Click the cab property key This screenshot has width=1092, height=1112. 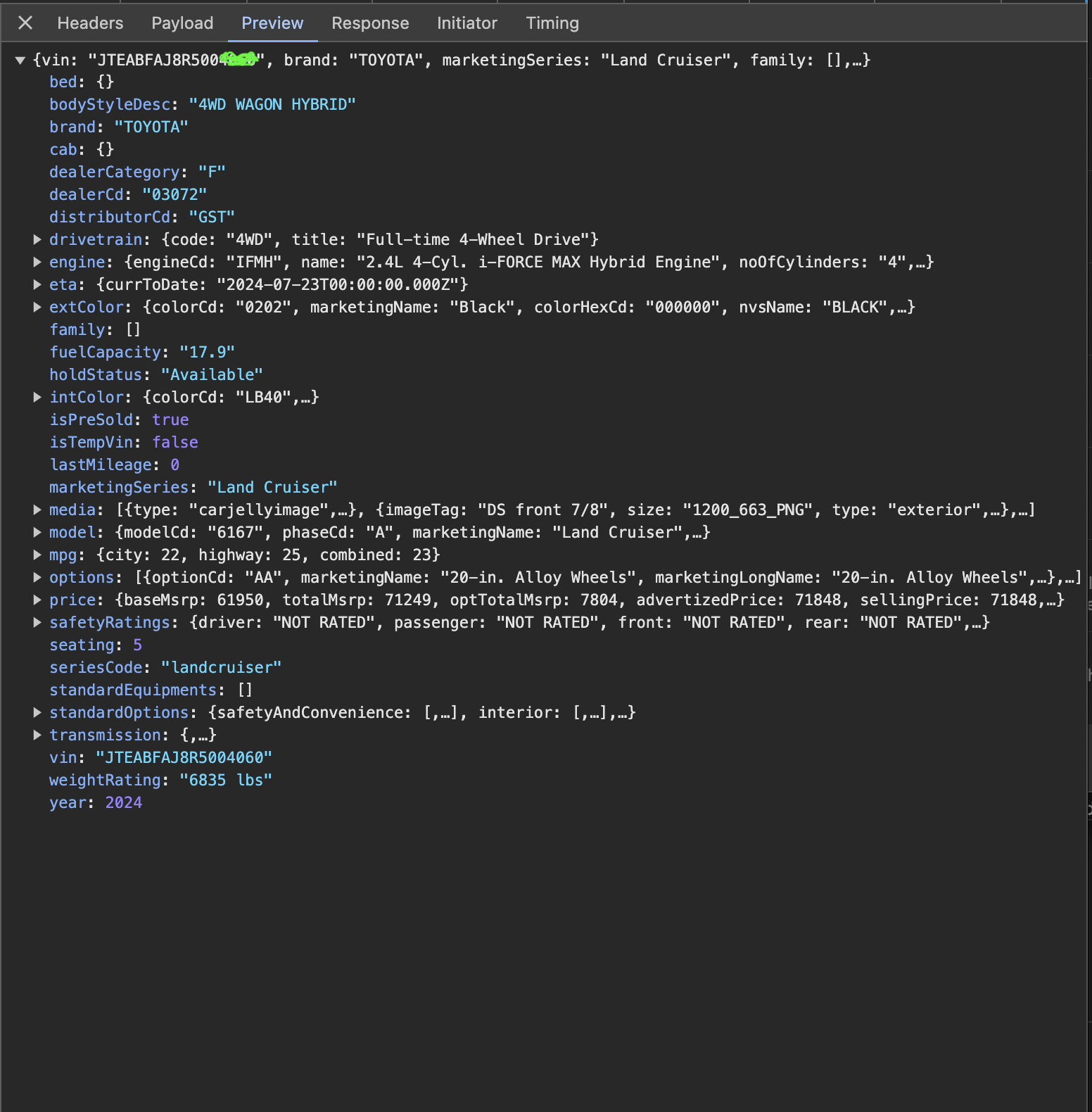(63, 149)
